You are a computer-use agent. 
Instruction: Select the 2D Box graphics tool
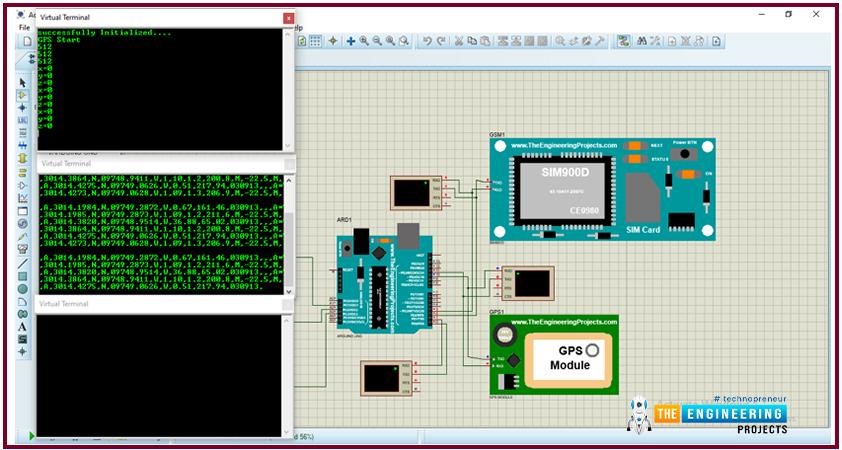pyautogui.click(x=23, y=276)
